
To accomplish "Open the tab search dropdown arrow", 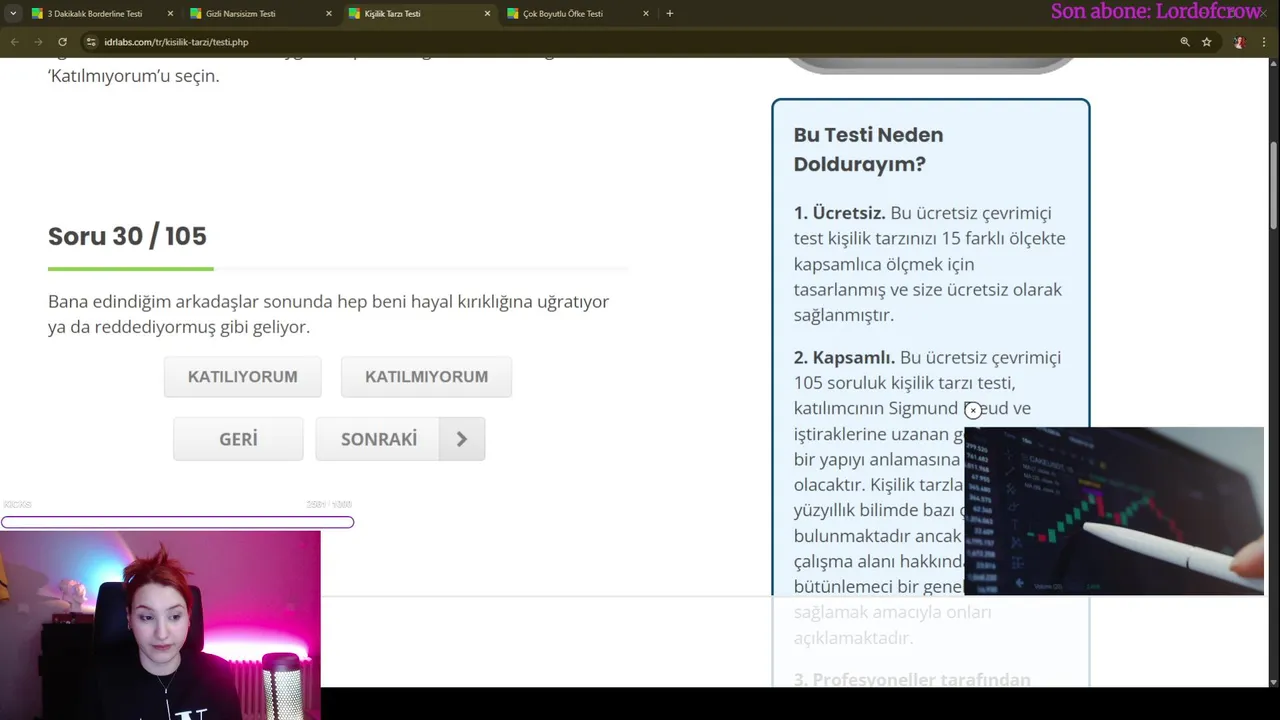I will (x=13, y=14).
